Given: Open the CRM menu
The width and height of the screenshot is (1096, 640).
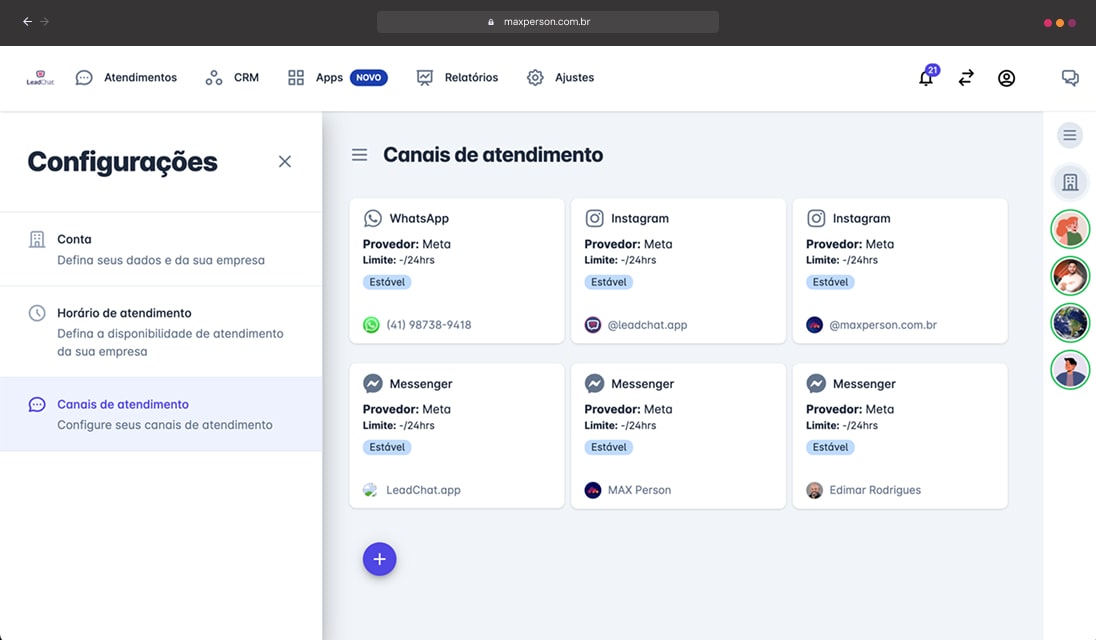Looking at the screenshot, I should (x=232, y=78).
